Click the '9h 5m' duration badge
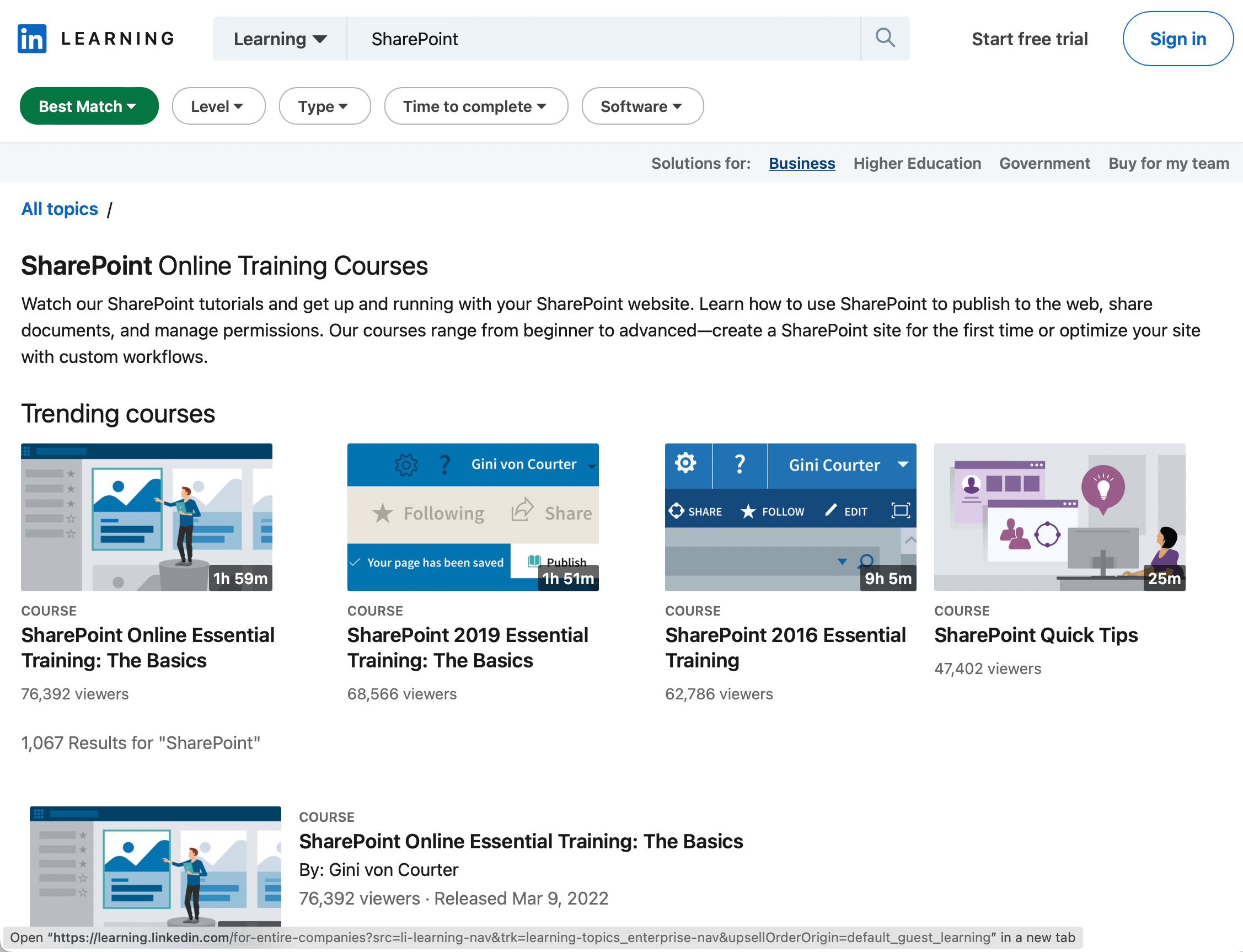 [888, 578]
